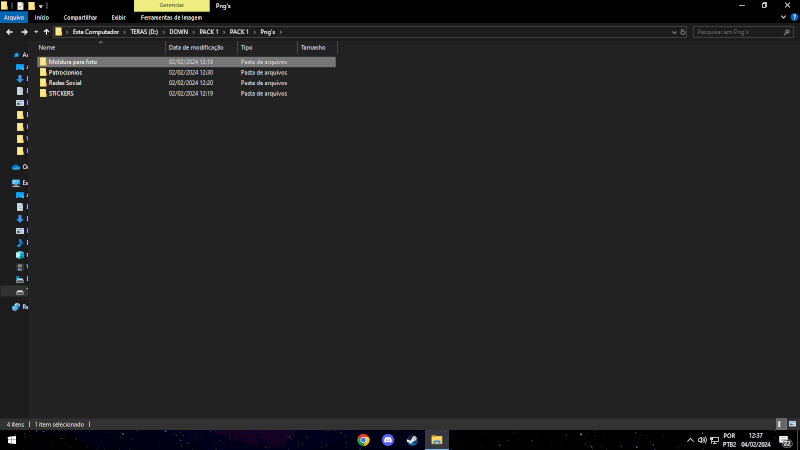Open the Início ribbon tab
This screenshot has height=450, width=800.
coord(42,17)
